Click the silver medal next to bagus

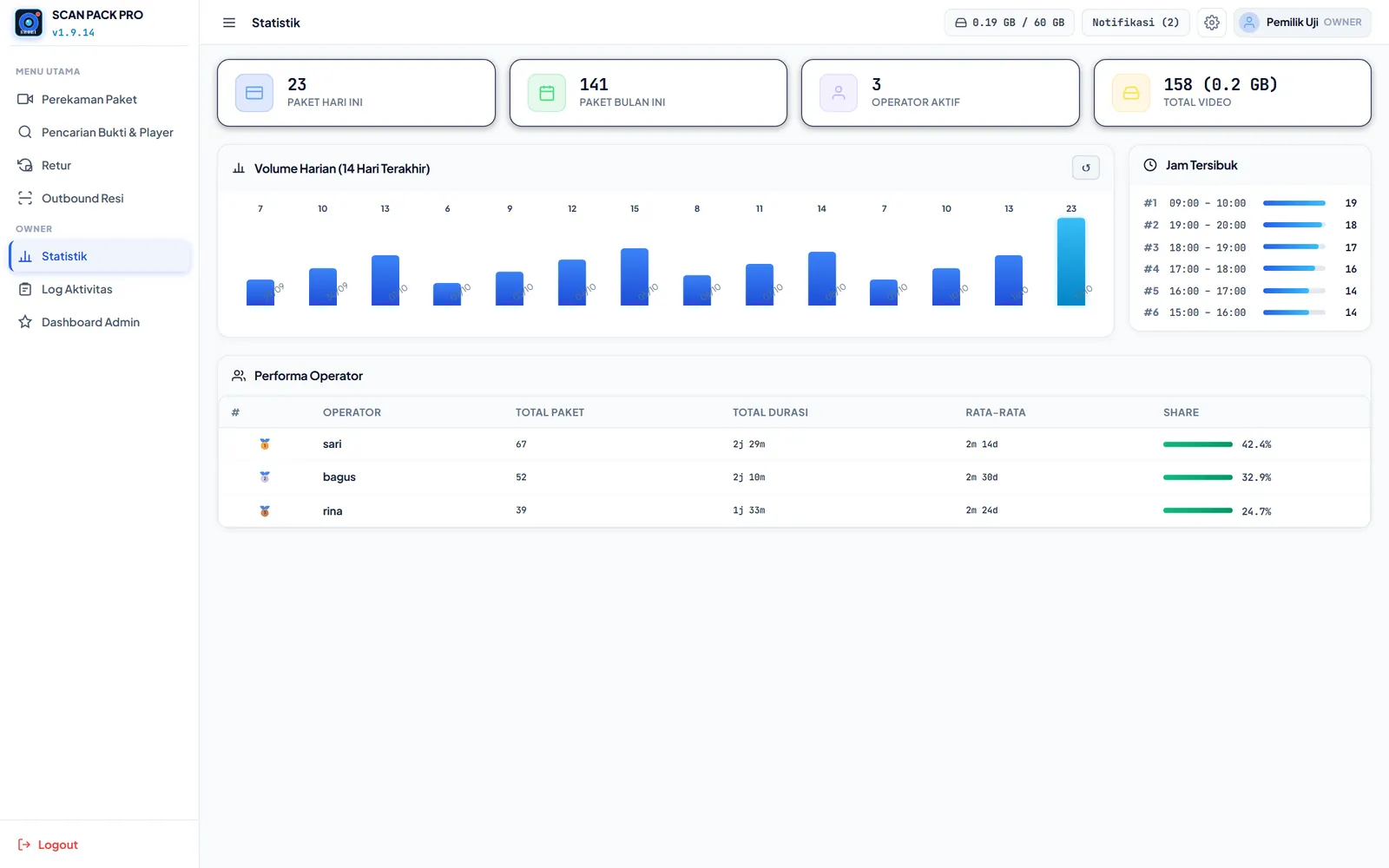(265, 477)
